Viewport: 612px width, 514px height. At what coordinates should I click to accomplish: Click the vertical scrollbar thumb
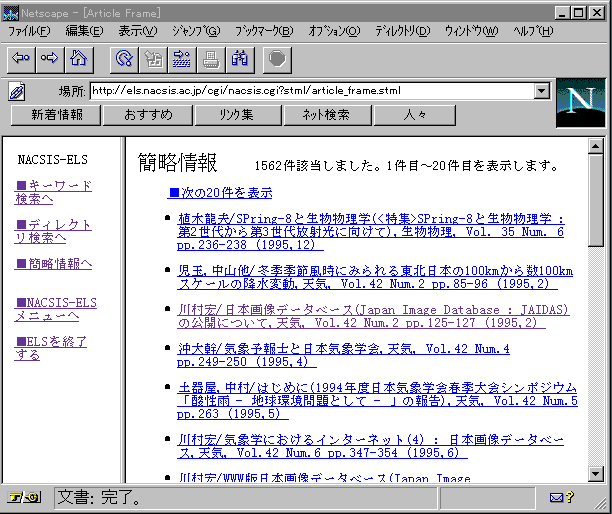(x=596, y=200)
